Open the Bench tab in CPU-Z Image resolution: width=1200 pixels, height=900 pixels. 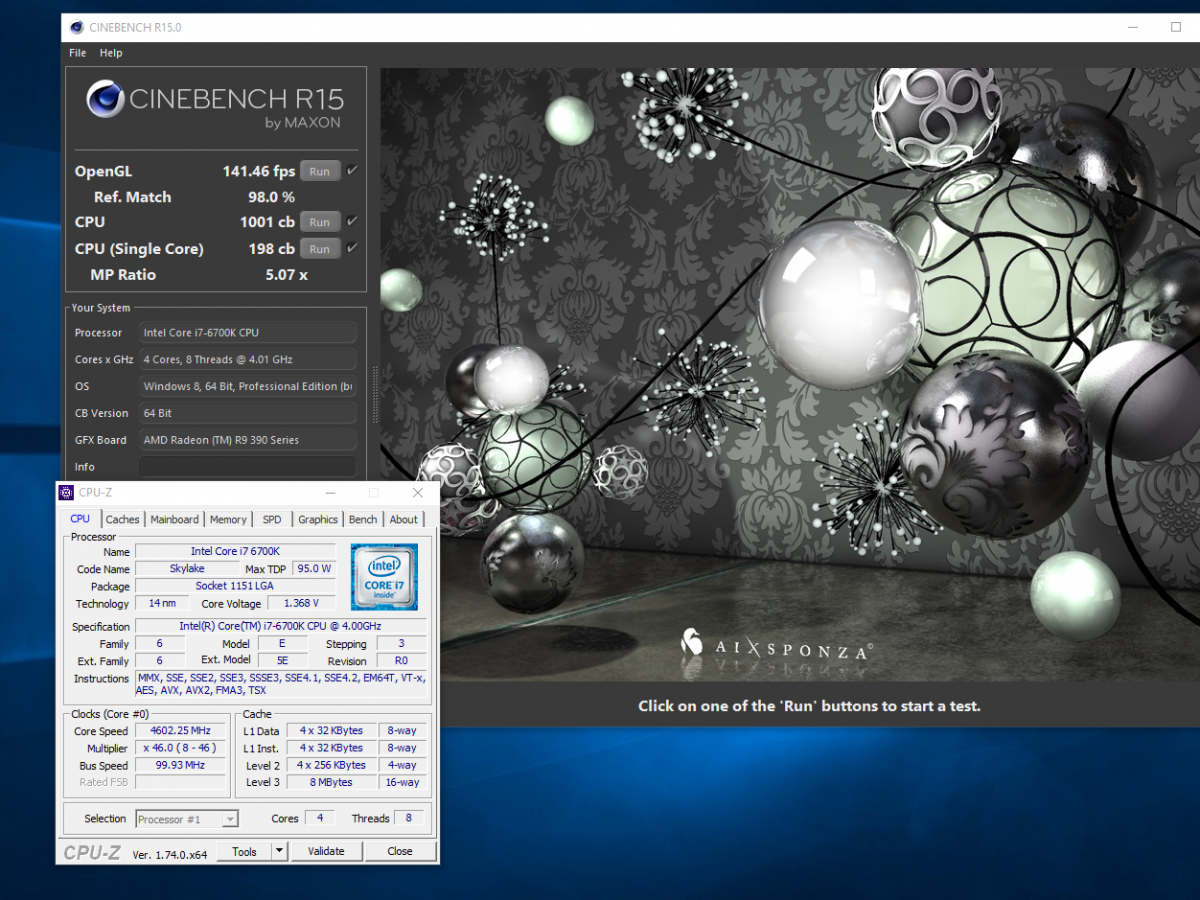click(363, 519)
